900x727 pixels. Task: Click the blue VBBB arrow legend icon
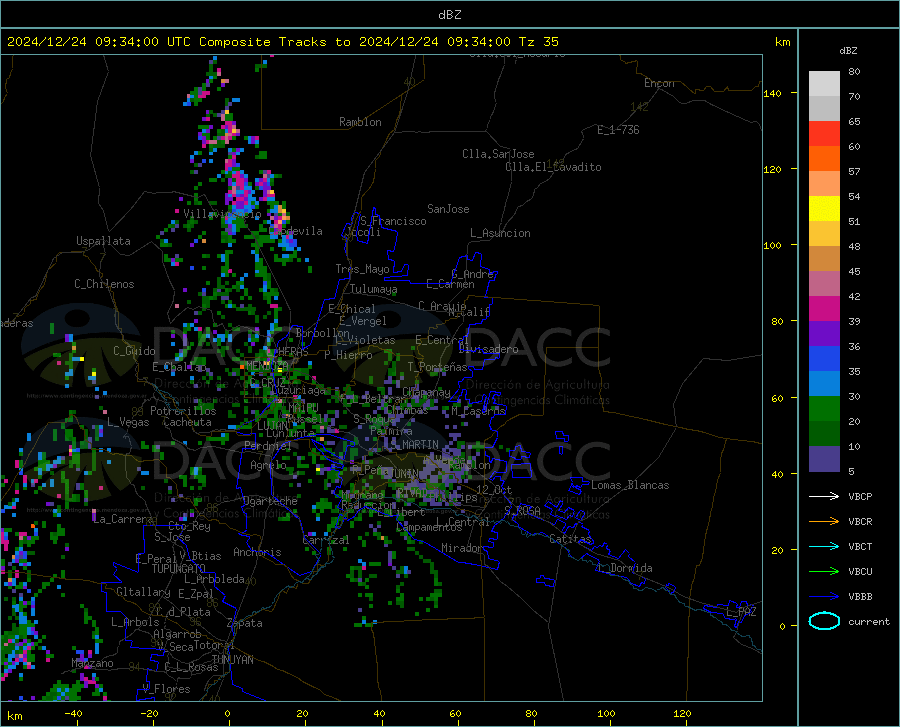point(824,596)
